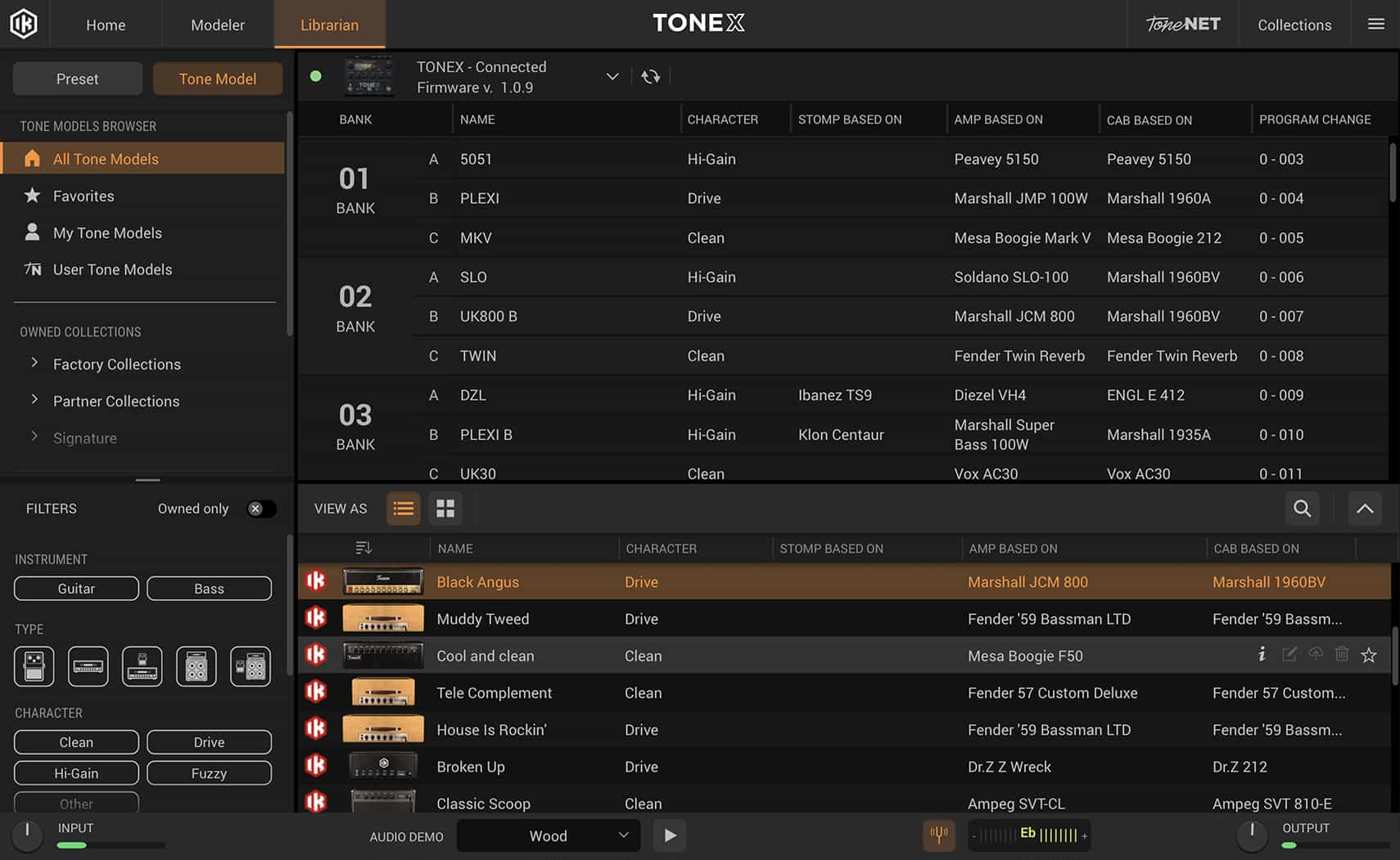Disable the 'Owned only' filter switch
The width and height of the screenshot is (1400, 860).
point(260,509)
